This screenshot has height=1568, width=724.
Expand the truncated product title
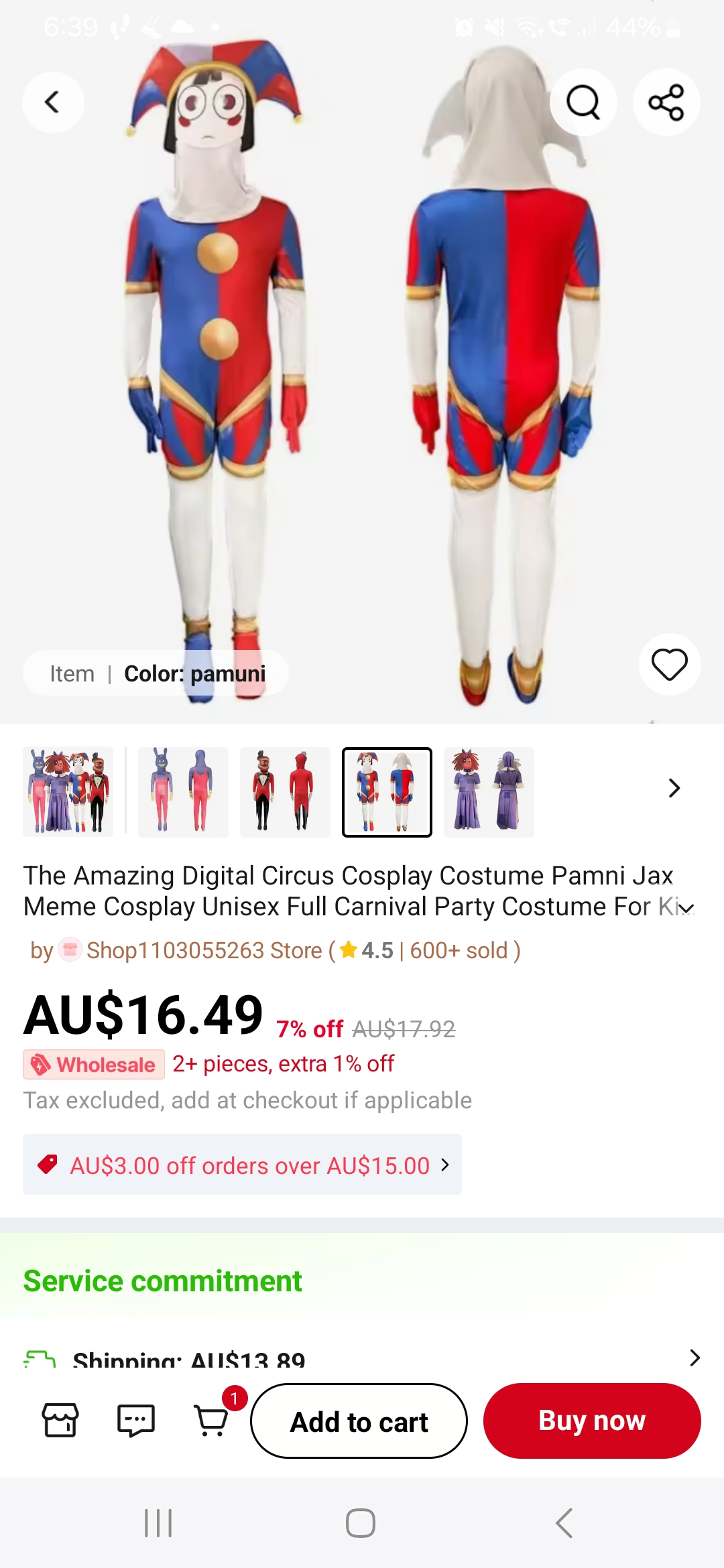687,909
